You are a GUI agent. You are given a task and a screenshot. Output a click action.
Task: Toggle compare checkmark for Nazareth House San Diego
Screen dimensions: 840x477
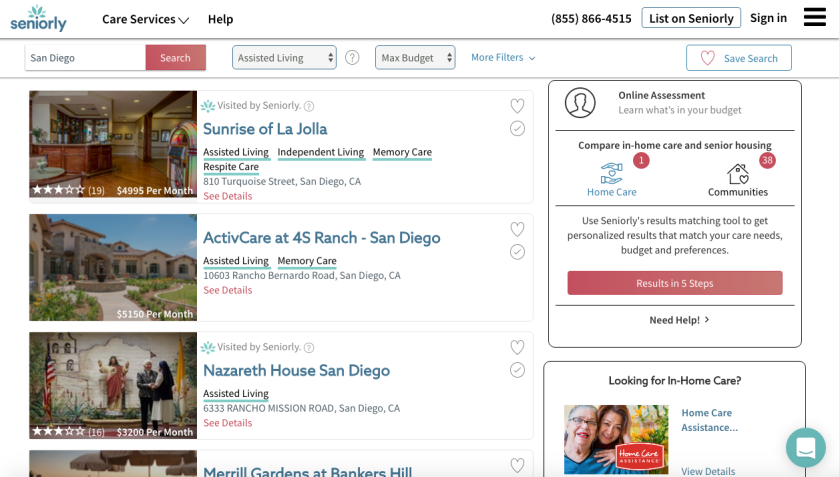pyautogui.click(x=517, y=370)
